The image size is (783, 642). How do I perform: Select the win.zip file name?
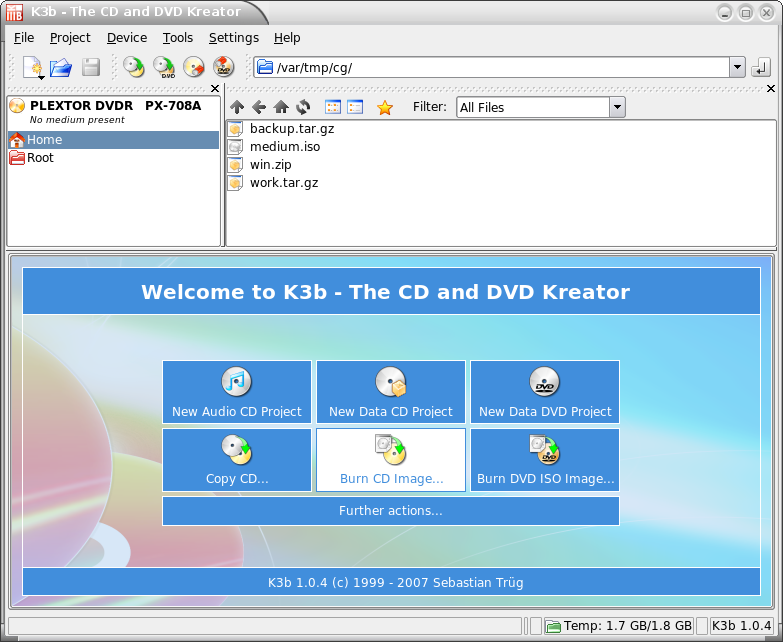click(x=271, y=165)
